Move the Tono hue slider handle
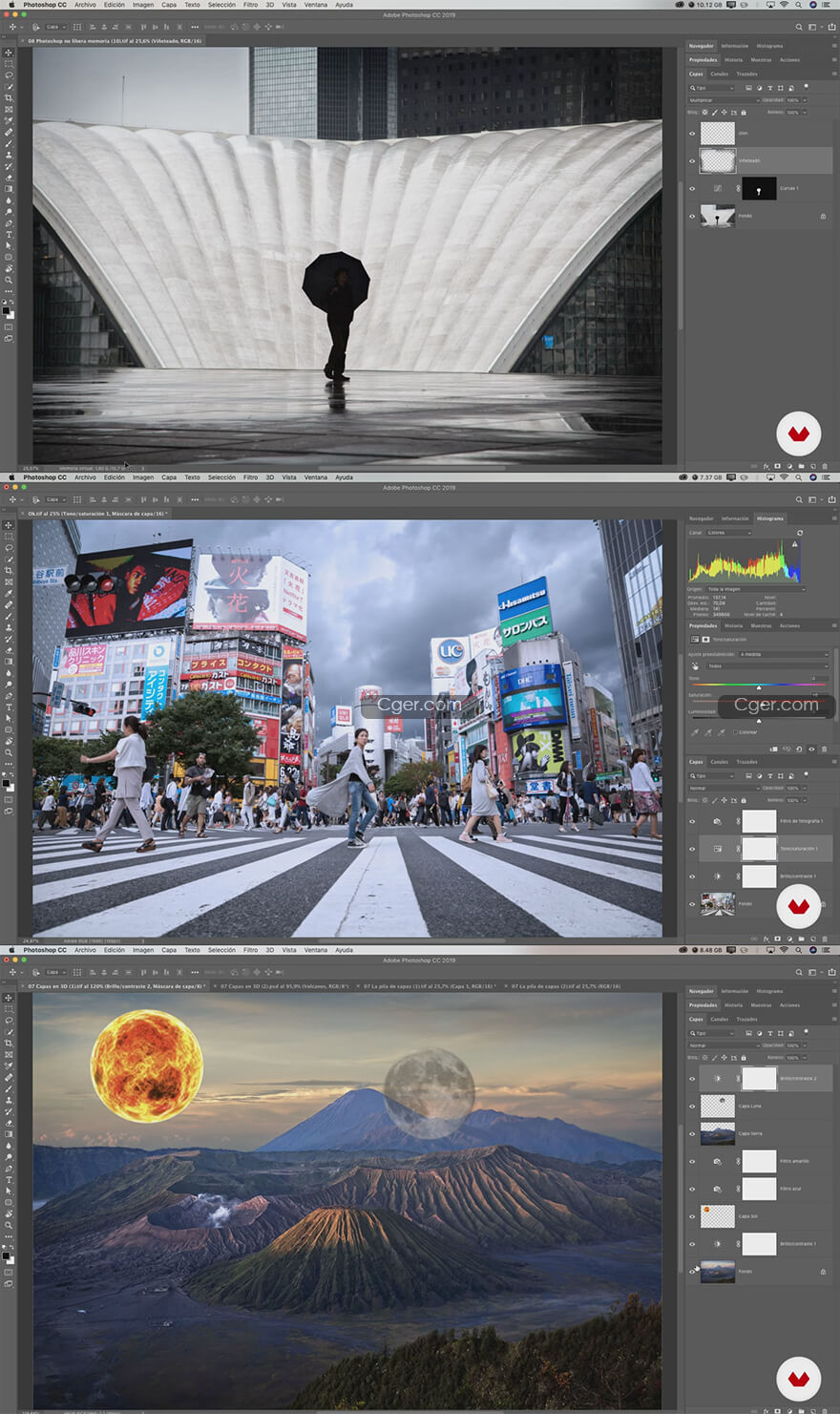The height and width of the screenshot is (1414, 840). pyautogui.click(x=759, y=687)
